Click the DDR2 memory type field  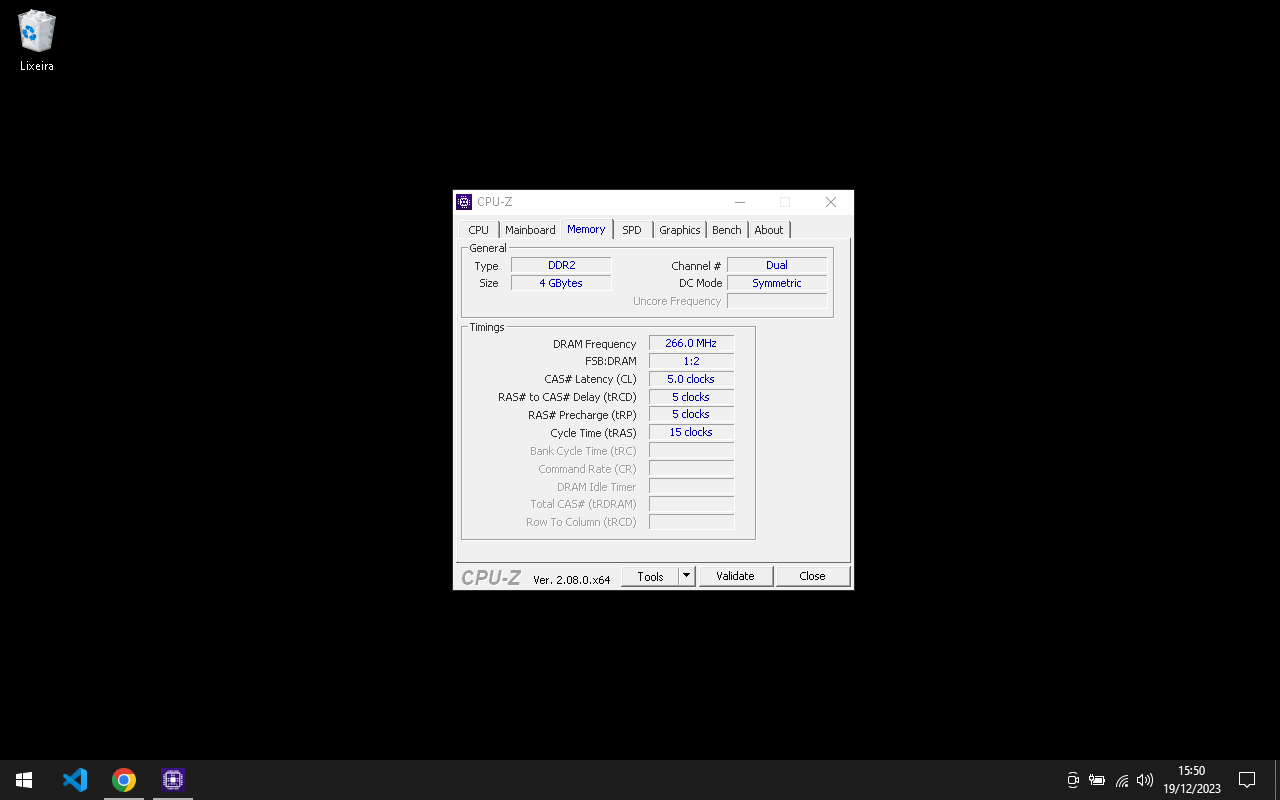tap(561, 265)
